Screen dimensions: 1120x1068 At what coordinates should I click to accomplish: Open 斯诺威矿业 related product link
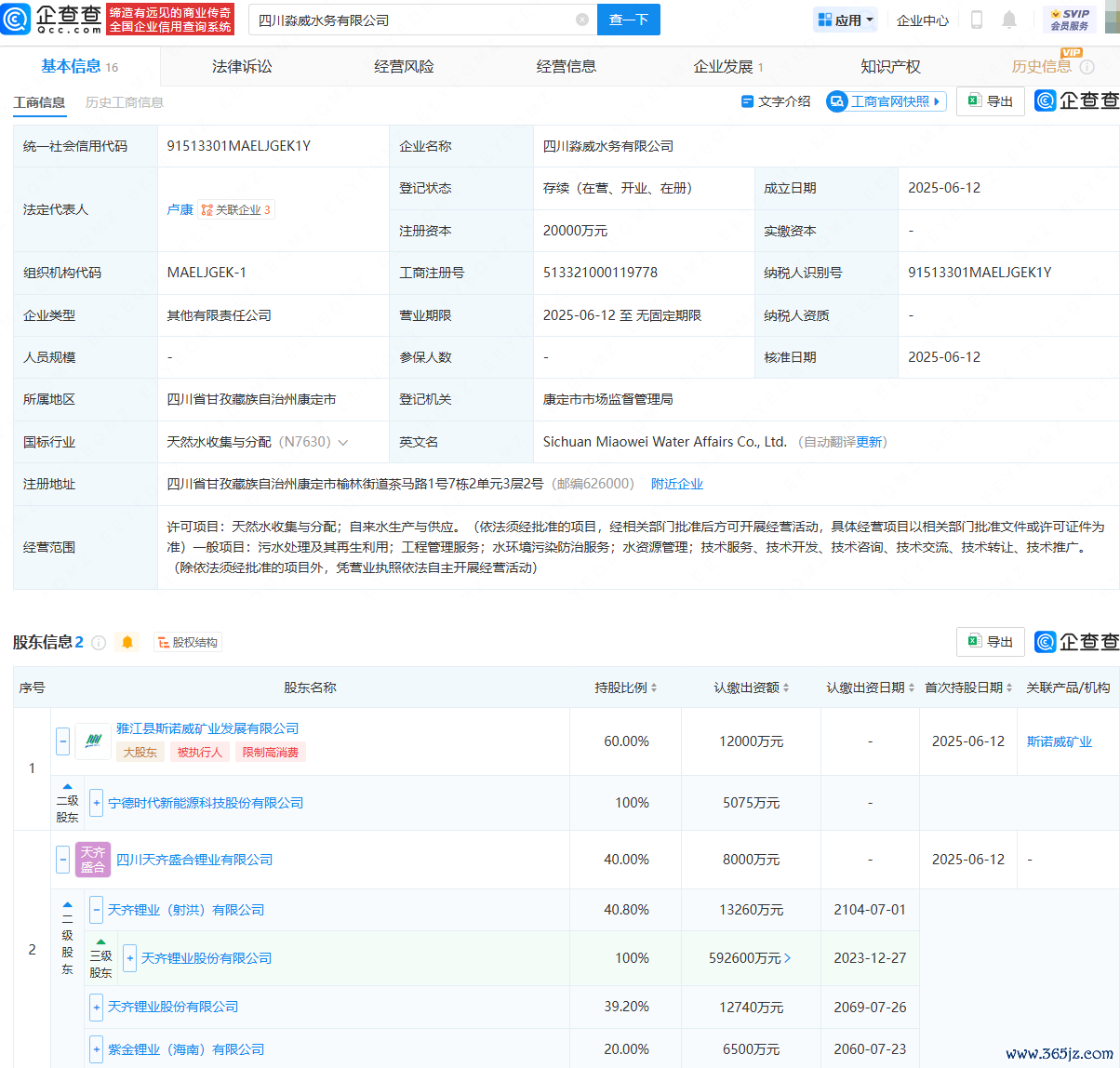pyautogui.click(x=1060, y=741)
